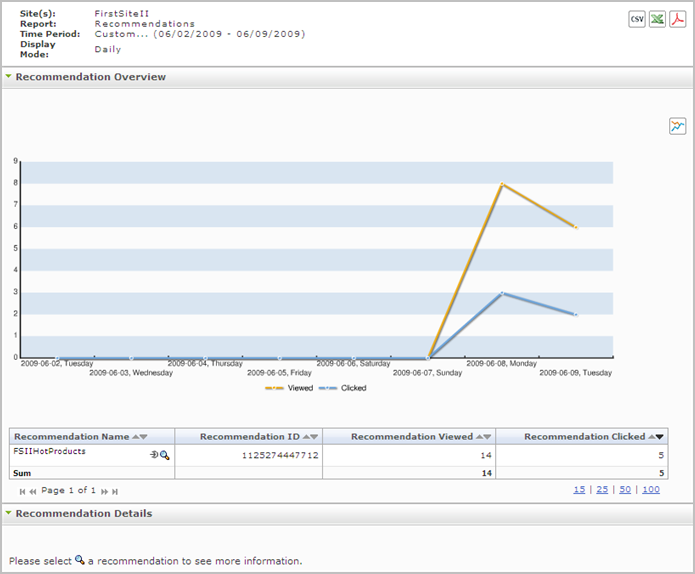Export the report to Excel

657,19
